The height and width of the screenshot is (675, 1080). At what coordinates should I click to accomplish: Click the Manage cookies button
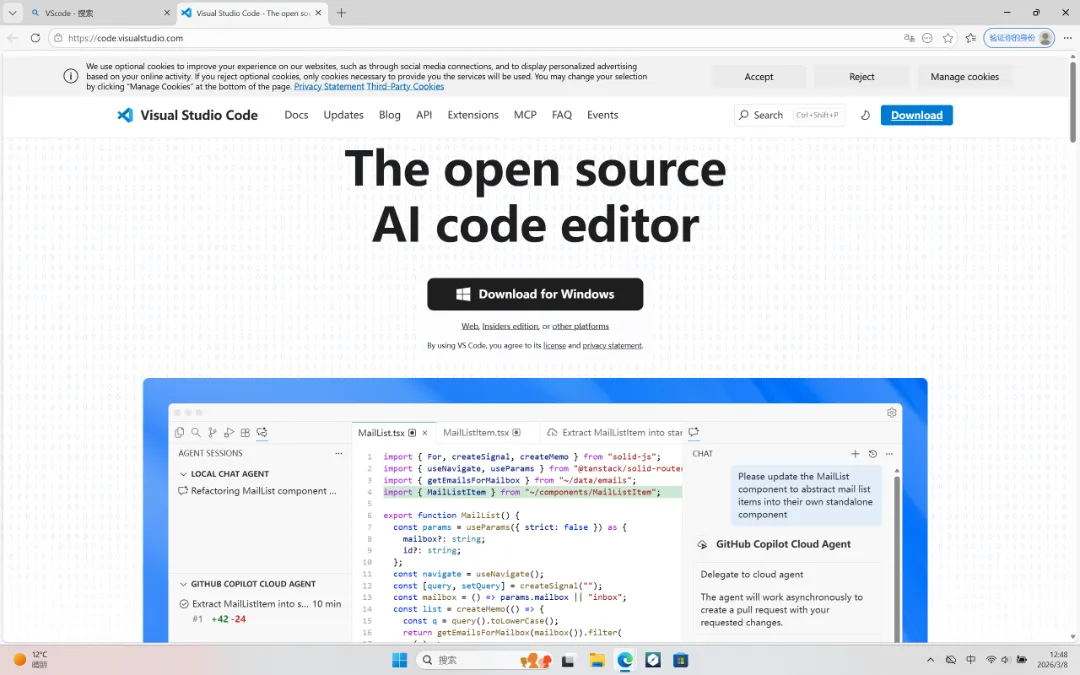tap(964, 76)
